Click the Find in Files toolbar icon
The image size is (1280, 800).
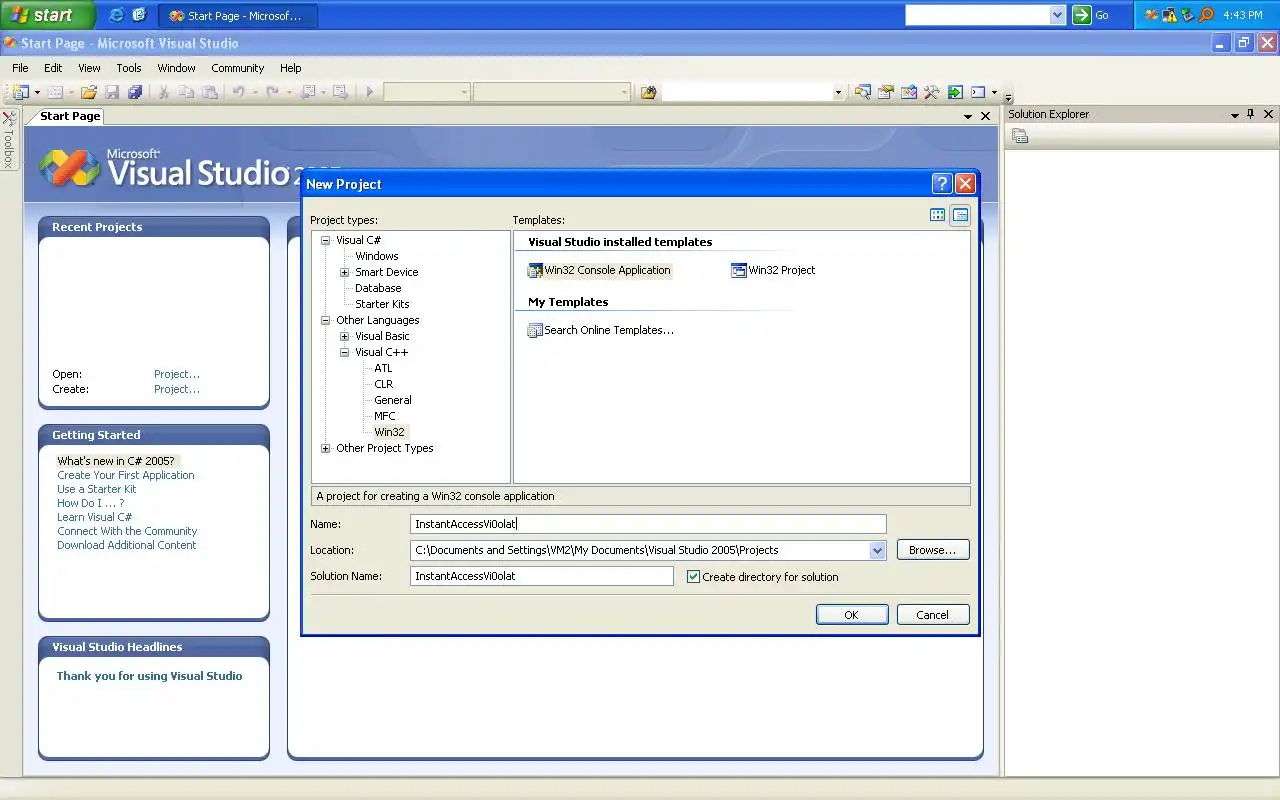pos(649,92)
